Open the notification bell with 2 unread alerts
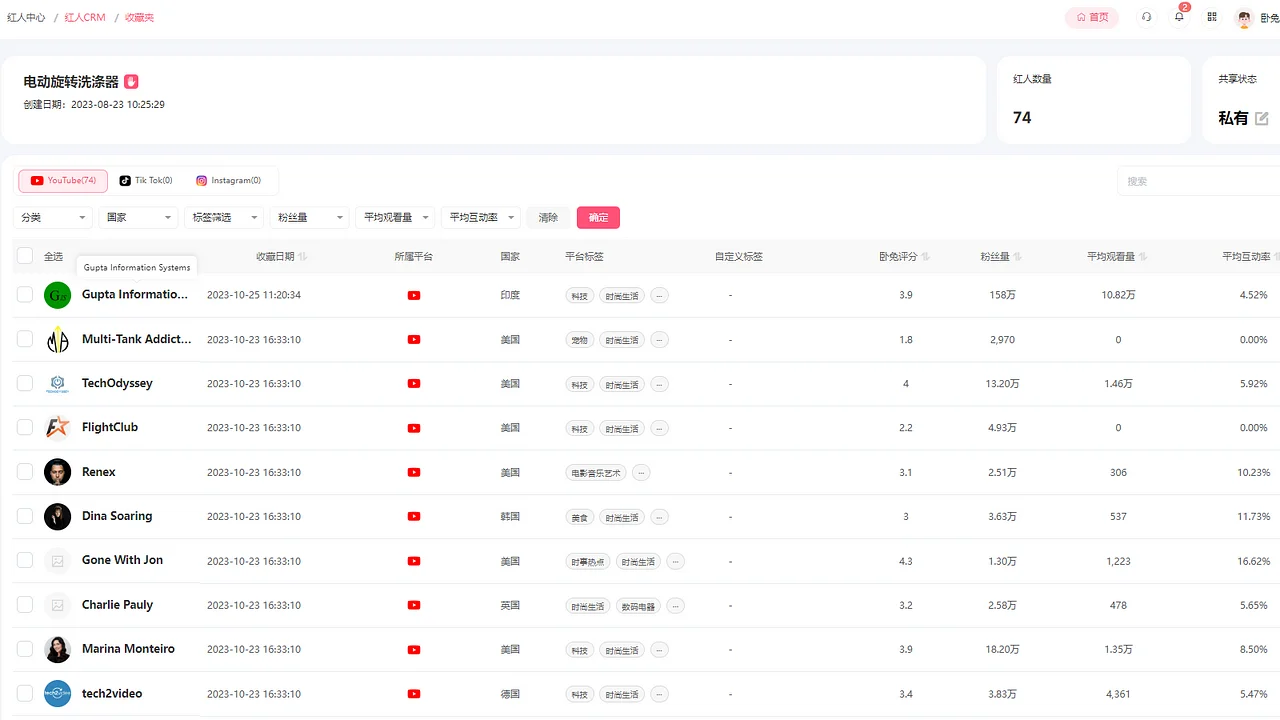The image size is (1280, 720). coord(1179,17)
